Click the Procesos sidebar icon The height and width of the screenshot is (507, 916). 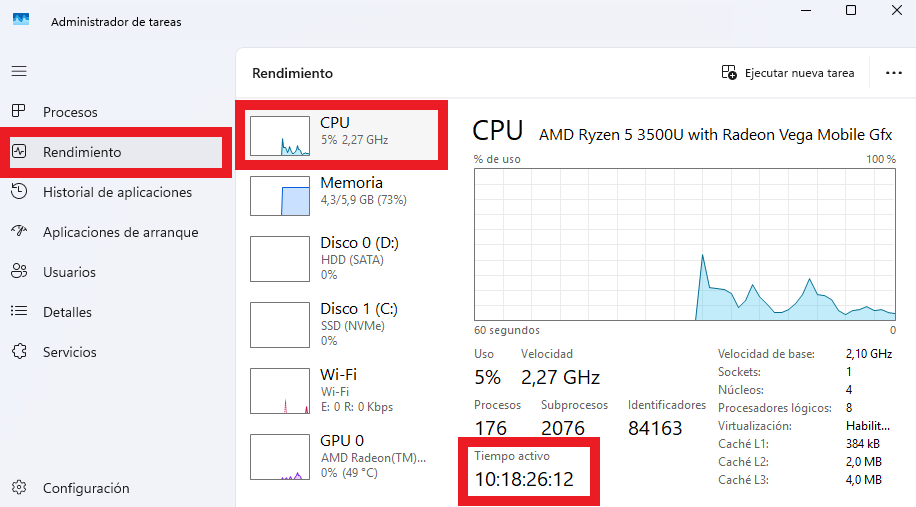[x=19, y=111]
